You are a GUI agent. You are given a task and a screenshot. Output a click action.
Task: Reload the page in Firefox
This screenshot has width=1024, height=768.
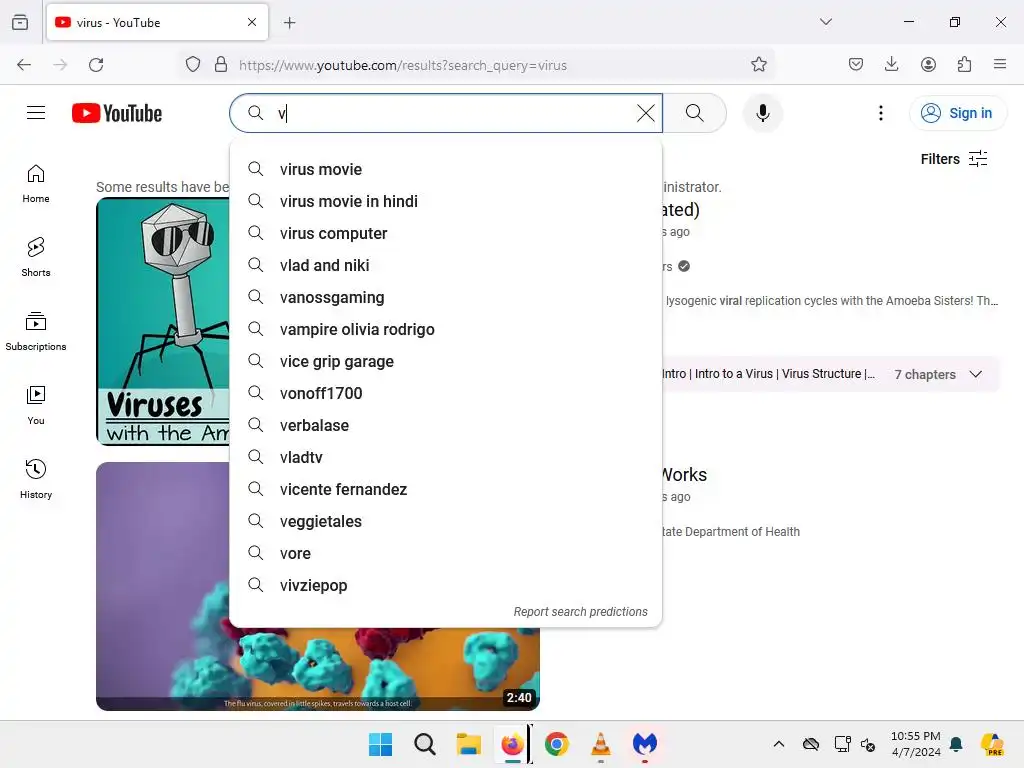[x=96, y=65]
